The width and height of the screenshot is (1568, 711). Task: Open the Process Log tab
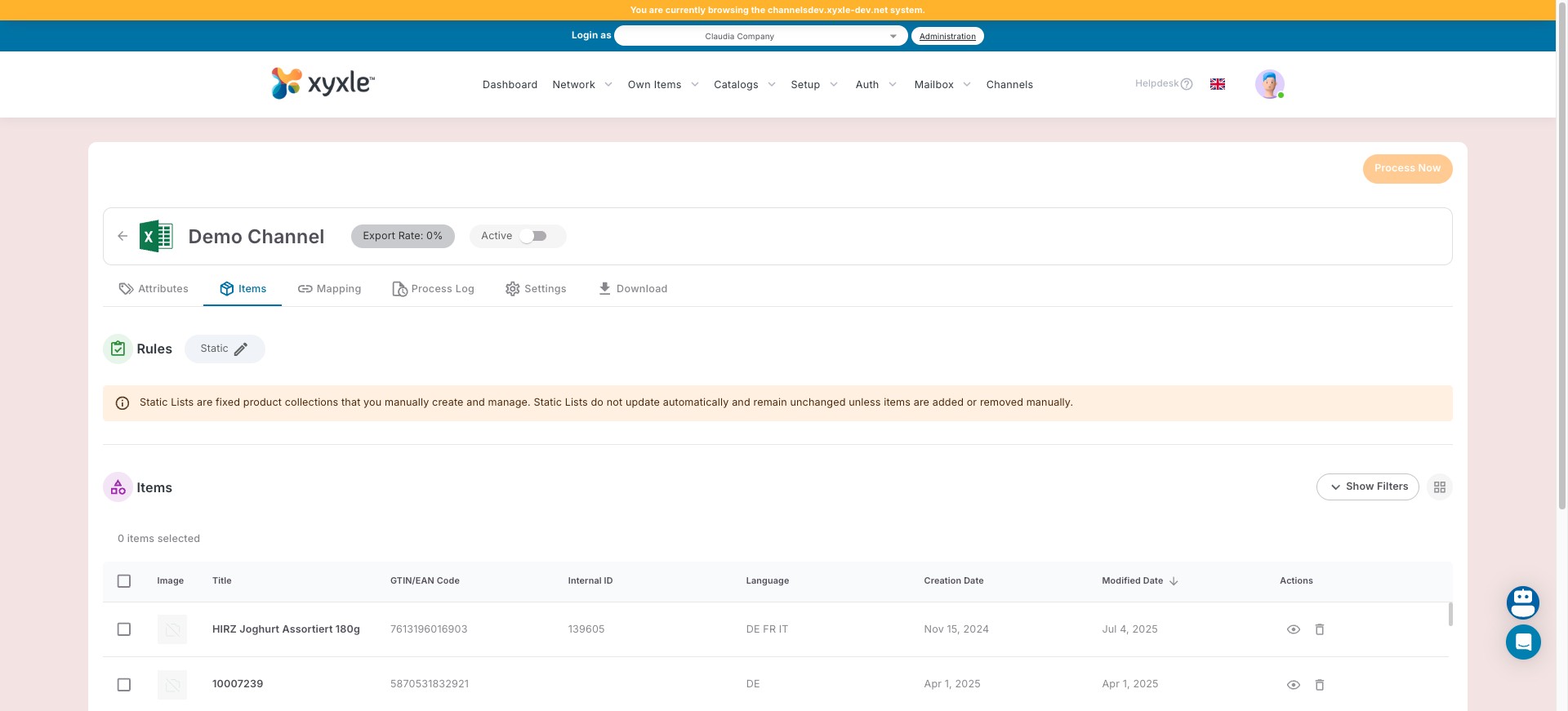[433, 289]
